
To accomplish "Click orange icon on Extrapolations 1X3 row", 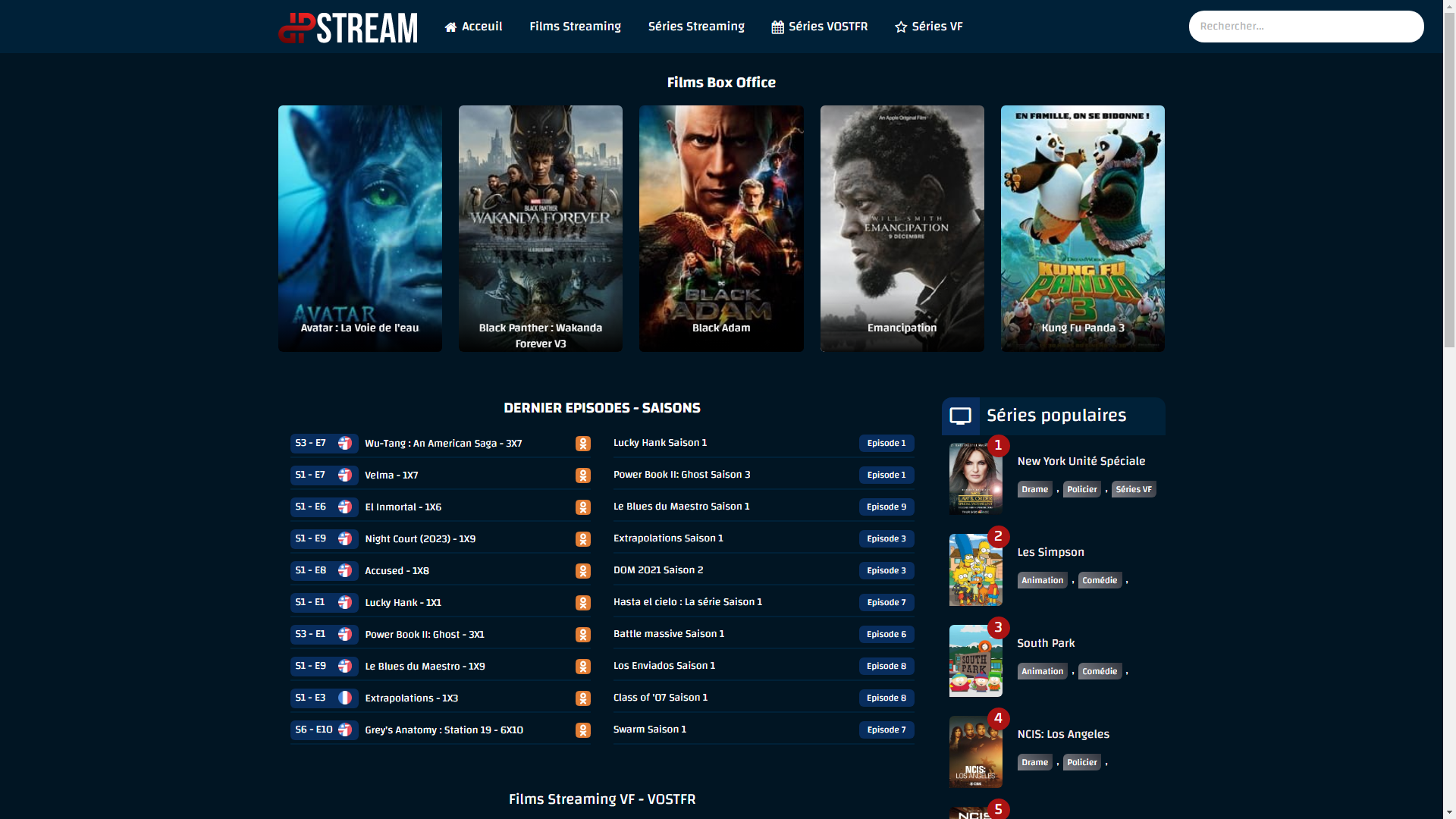I will [x=582, y=698].
